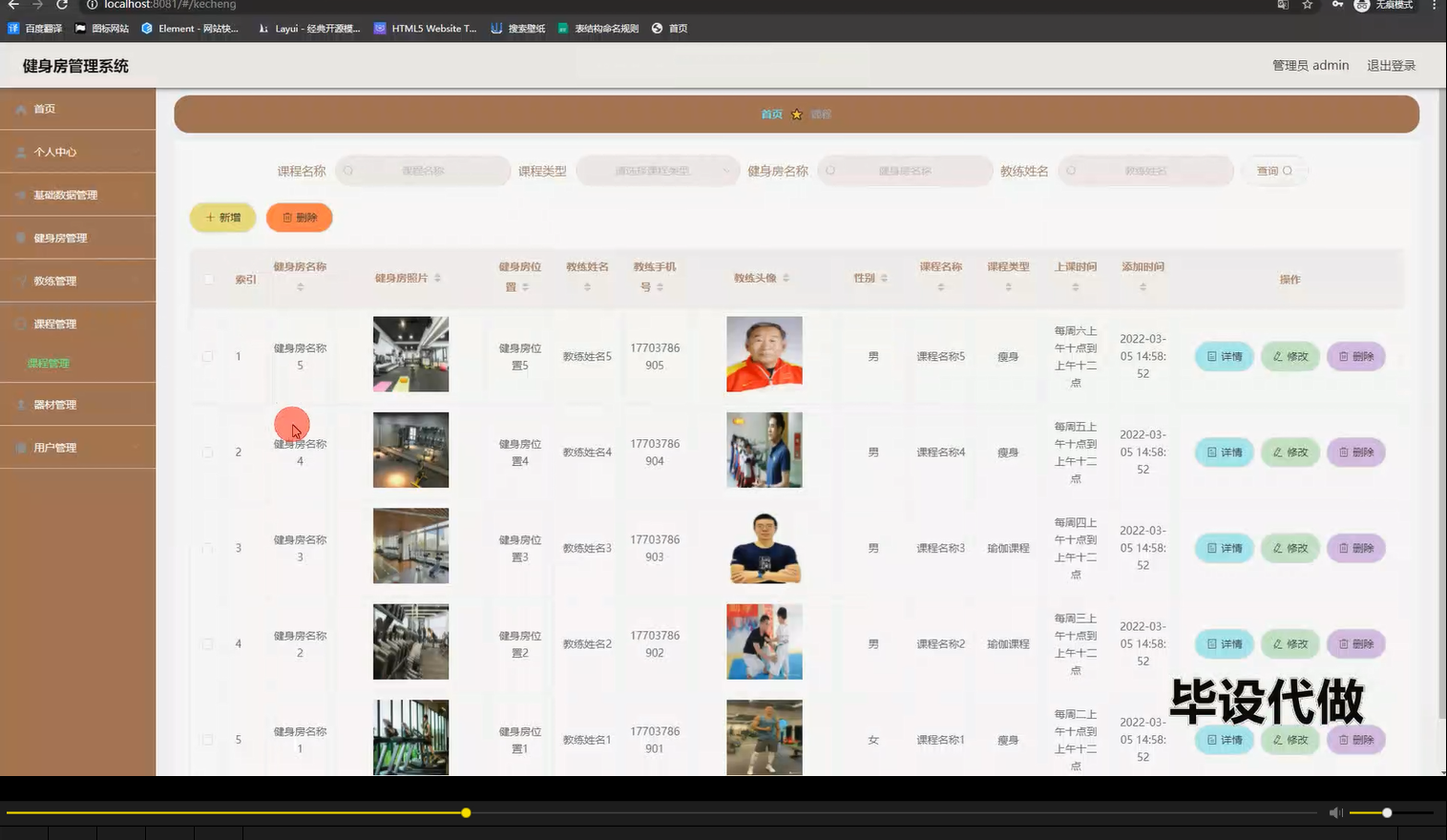
Task: Click 修改 for 课程名称5 row
Action: 1290,357
